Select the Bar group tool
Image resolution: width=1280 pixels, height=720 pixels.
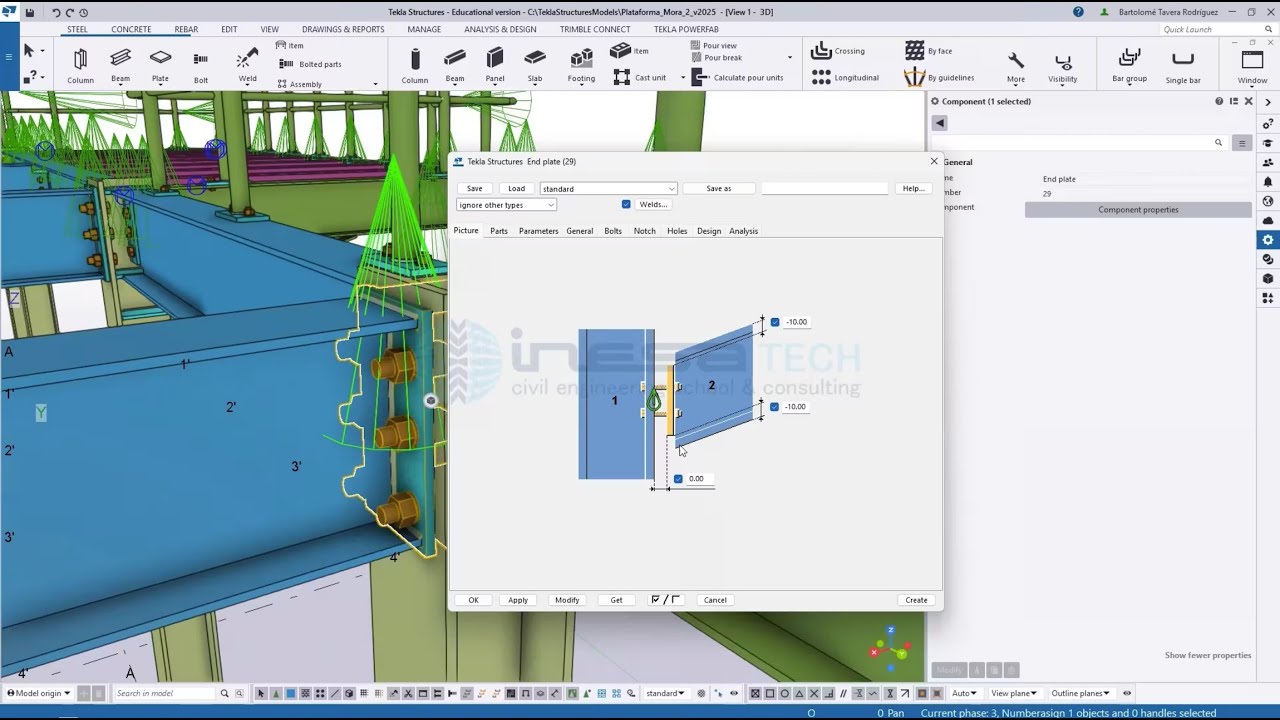pyautogui.click(x=1129, y=67)
